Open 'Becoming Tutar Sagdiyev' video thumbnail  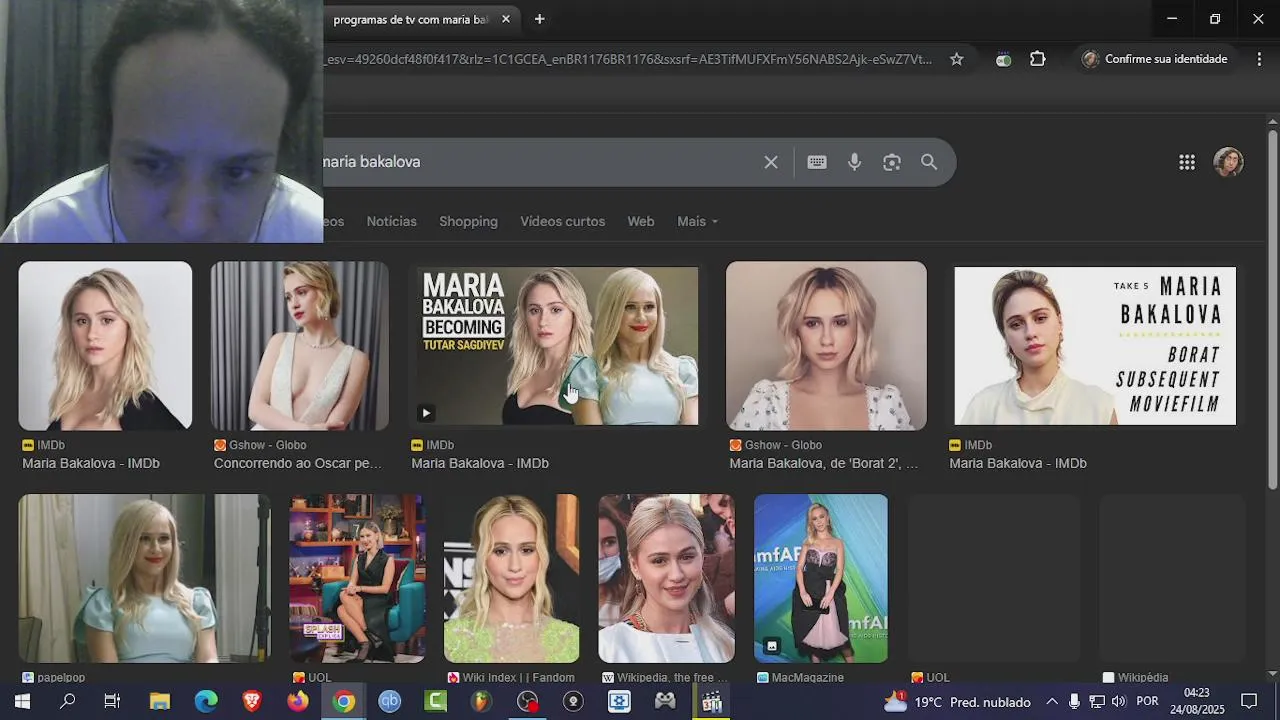point(556,346)
